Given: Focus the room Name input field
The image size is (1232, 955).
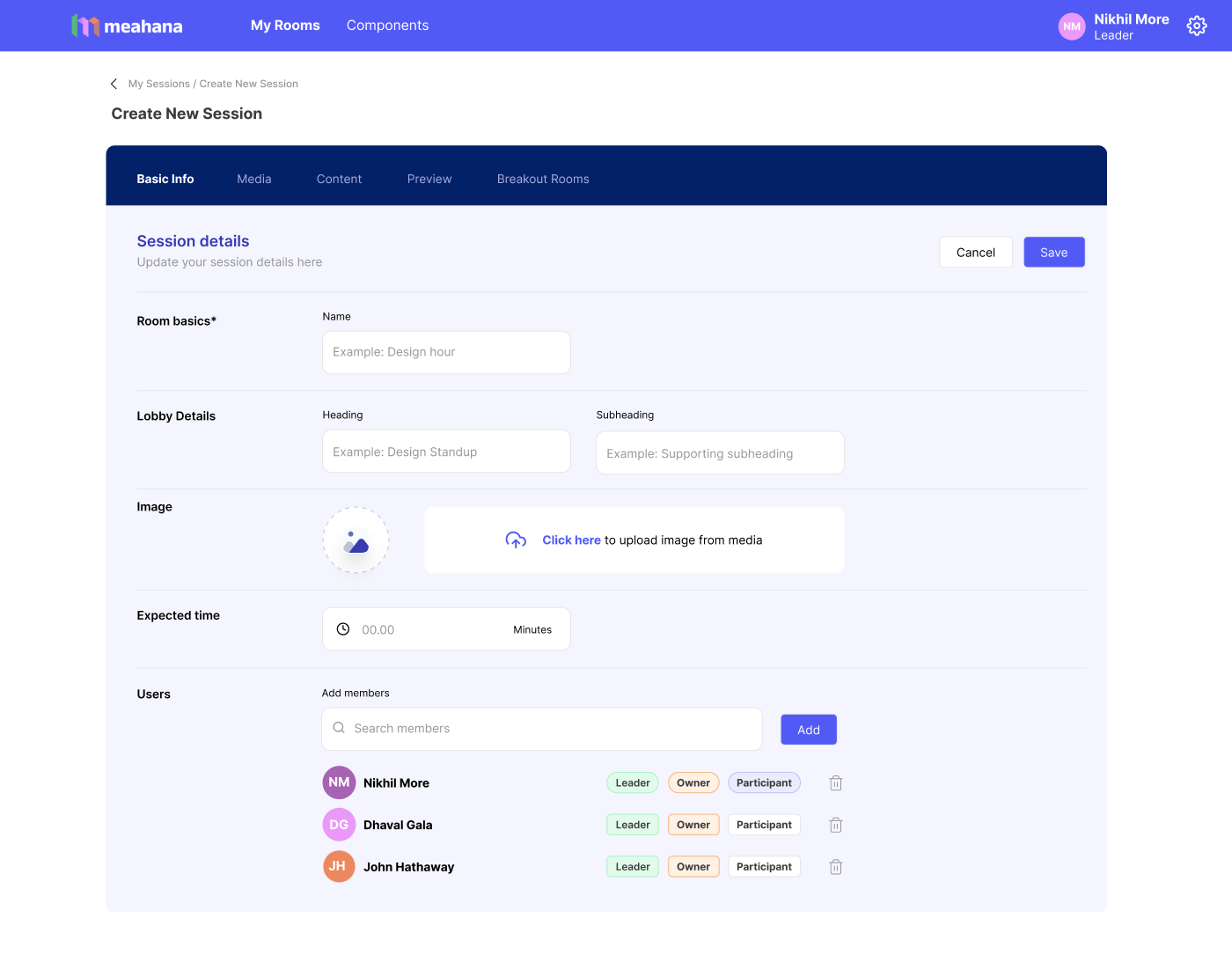Looking at the screenshot, I should [446, 352].
